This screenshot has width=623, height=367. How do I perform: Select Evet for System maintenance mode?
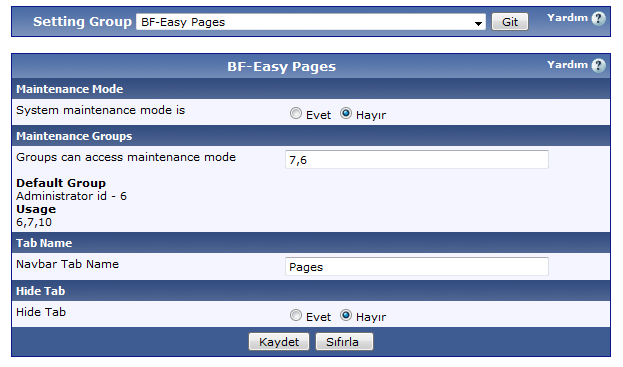(x=296, y=114)
